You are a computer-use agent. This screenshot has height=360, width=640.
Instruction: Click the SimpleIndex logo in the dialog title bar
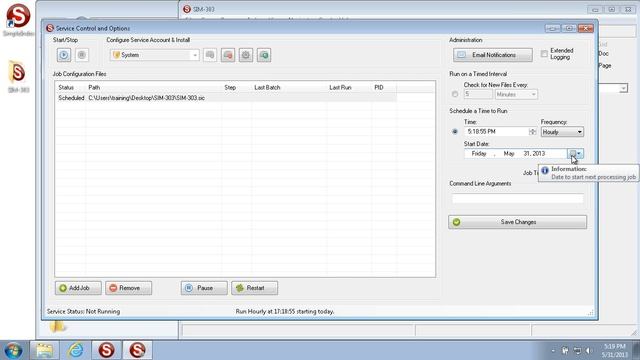[50, 28]
